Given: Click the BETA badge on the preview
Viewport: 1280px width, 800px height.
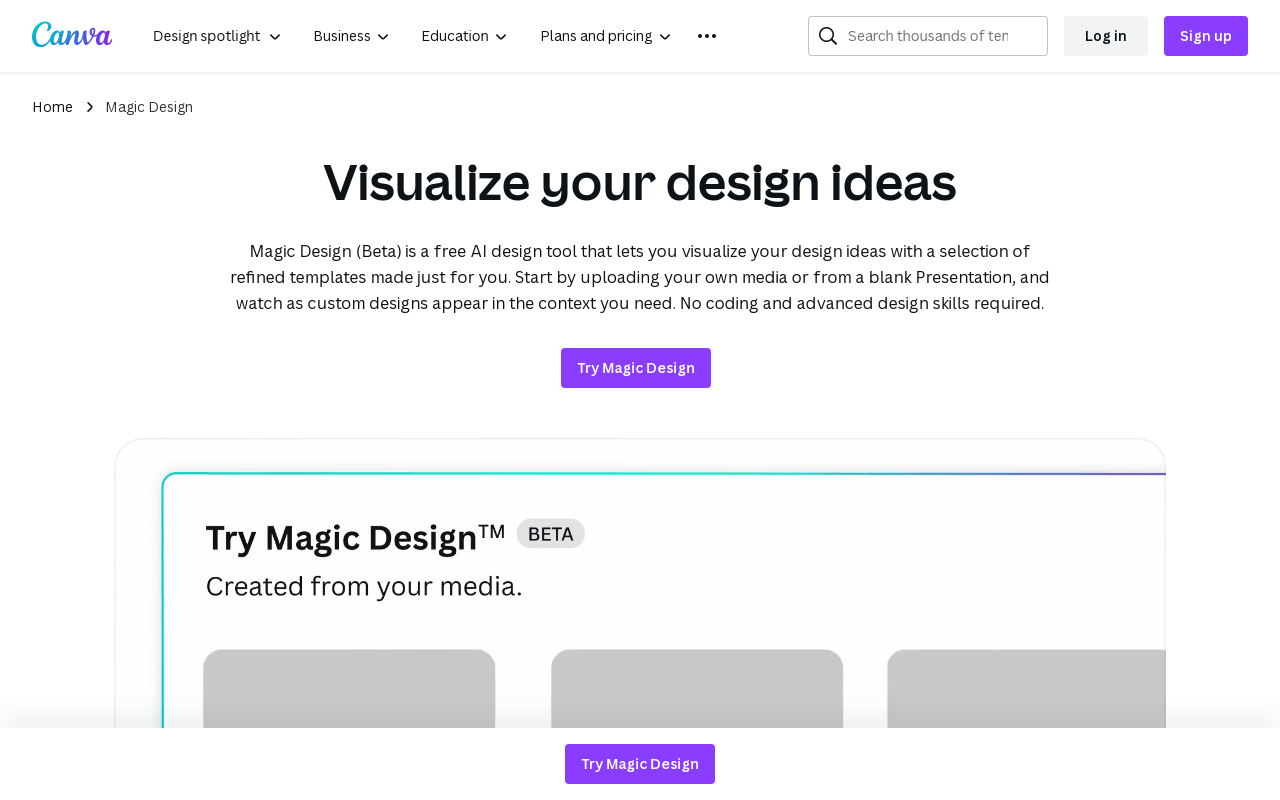Looking at the screenshot, I should (x=550, y=533).
